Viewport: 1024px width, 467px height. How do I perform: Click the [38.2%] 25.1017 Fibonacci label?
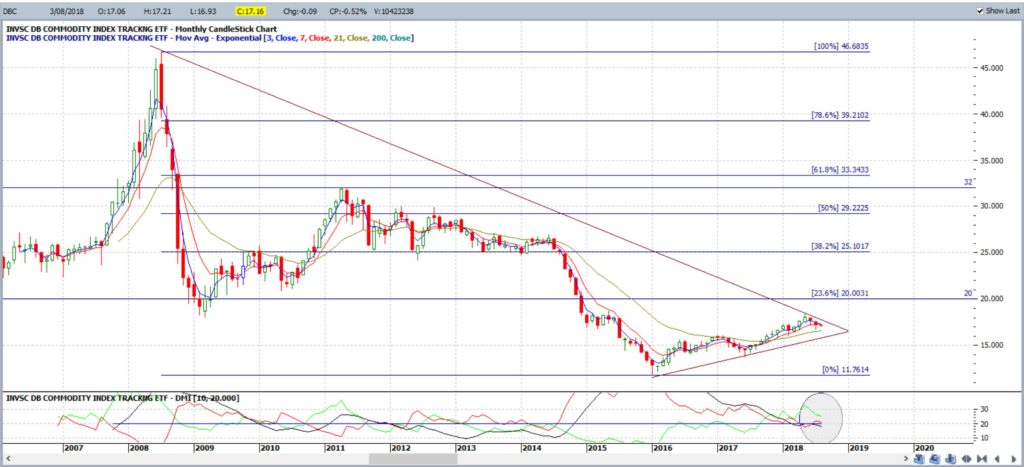pos(840,246)
